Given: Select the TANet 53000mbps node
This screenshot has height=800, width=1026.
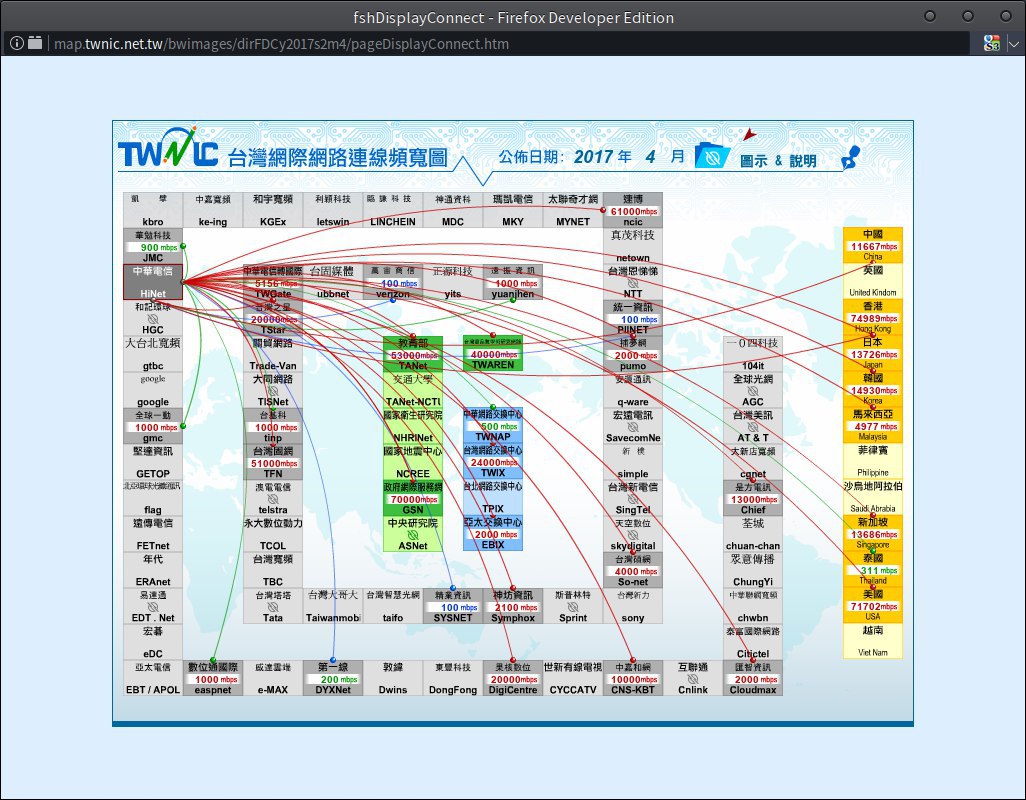Looking at the screenshot, I should pyautogui.click(x=413, y=354).
